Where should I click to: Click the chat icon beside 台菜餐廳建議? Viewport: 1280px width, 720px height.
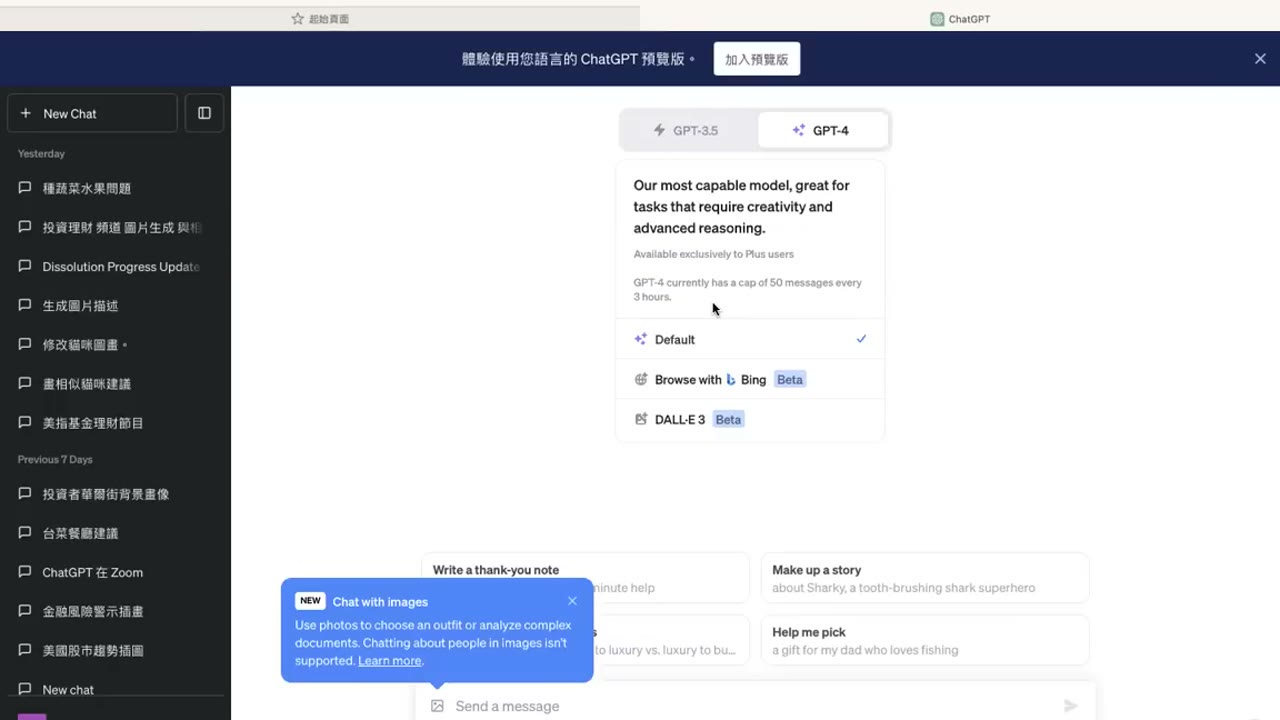coord(25,533)
